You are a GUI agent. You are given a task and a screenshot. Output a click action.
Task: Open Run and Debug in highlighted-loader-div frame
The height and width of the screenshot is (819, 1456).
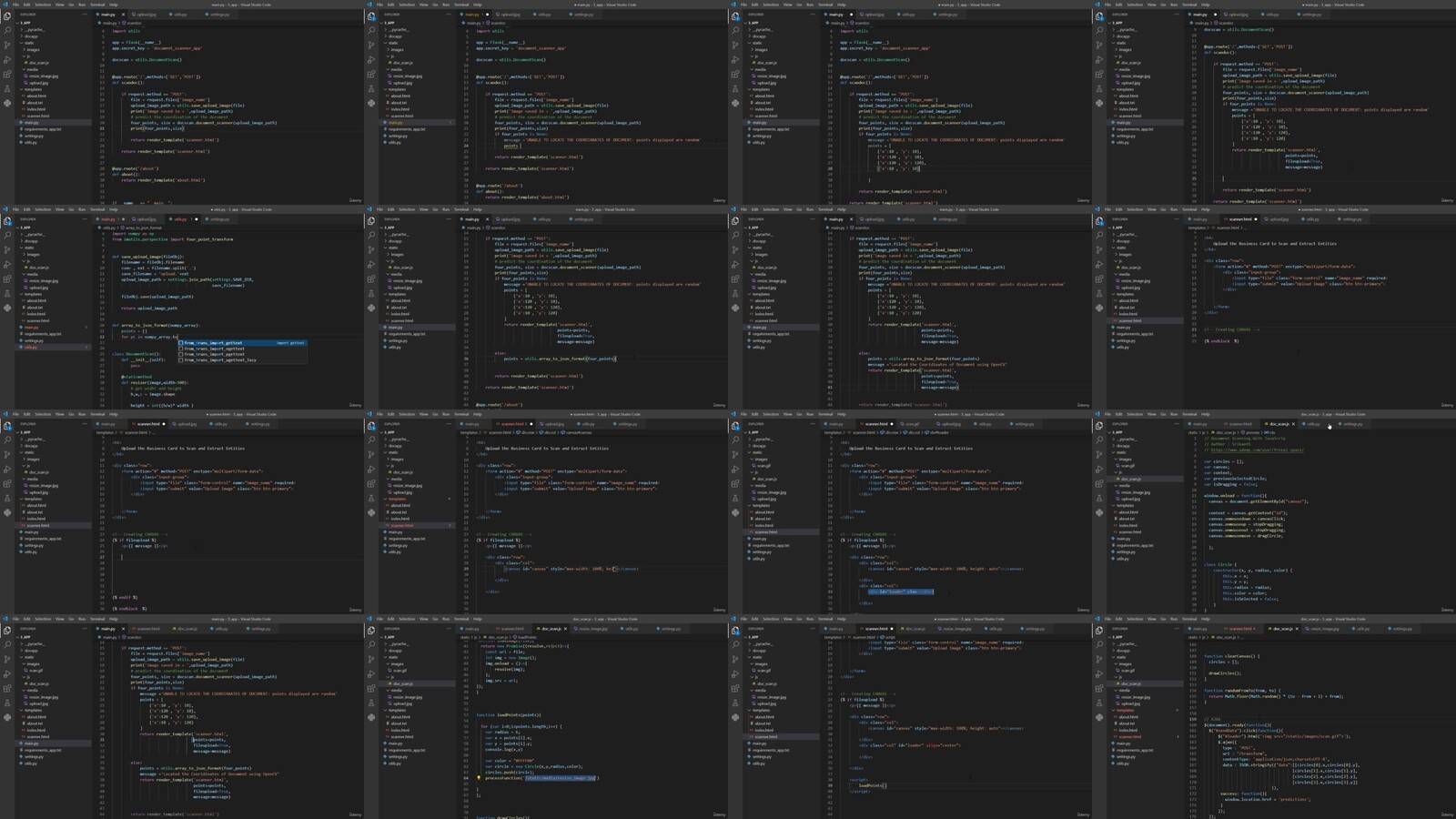tap(735, 469)
